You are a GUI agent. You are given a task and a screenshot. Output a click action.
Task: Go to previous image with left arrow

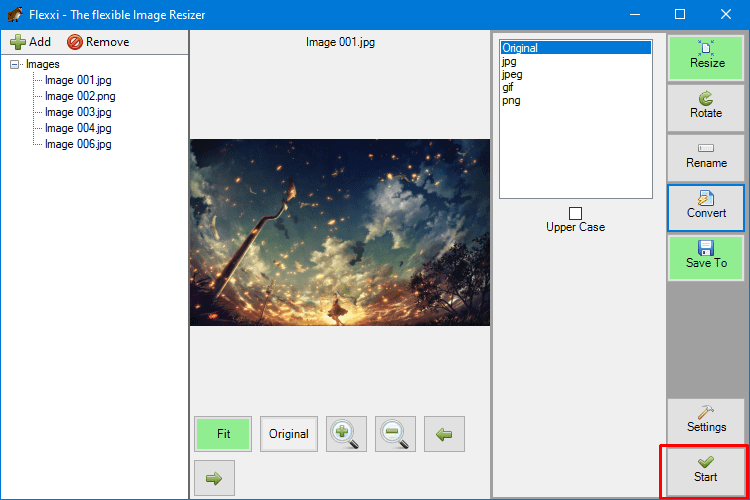tap(444, 434)
